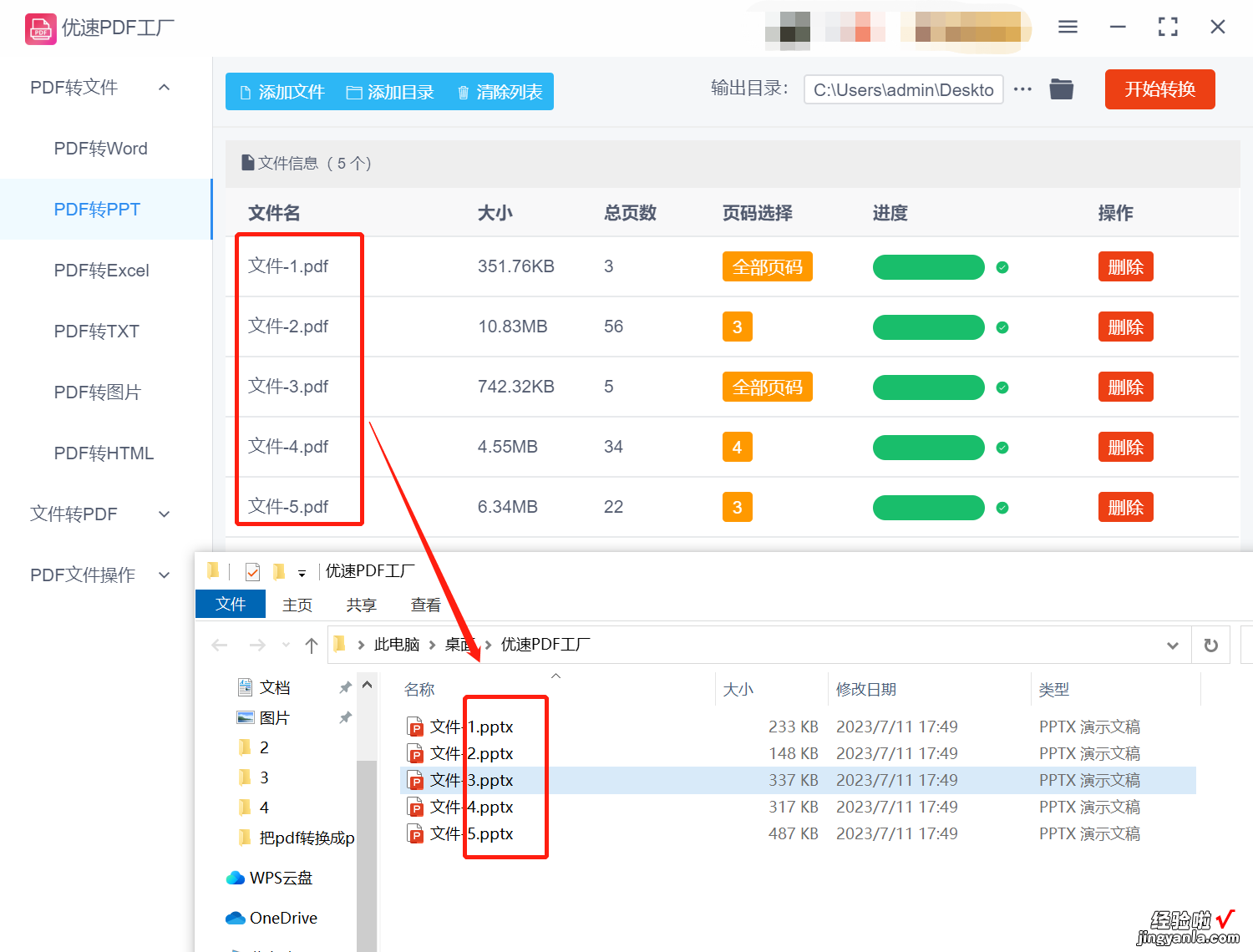Click 优速PDF工厂 in the address breadcrumb
The height and width of the screenshot is (952, 1253).
coord(545,645)
